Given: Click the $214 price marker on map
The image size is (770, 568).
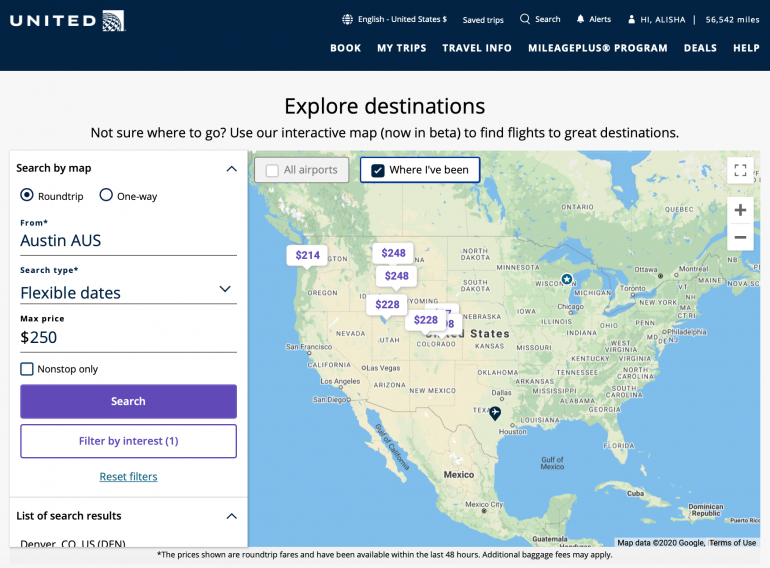Looking at the screenshot, I should point(307,255).
